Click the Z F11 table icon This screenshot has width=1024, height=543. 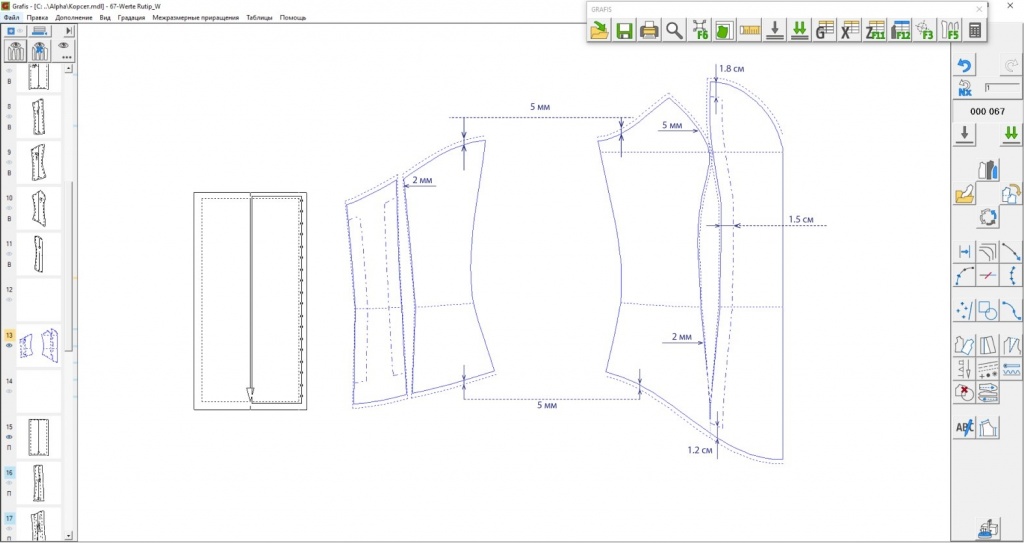pyautogui.click(x=875, y=31)
